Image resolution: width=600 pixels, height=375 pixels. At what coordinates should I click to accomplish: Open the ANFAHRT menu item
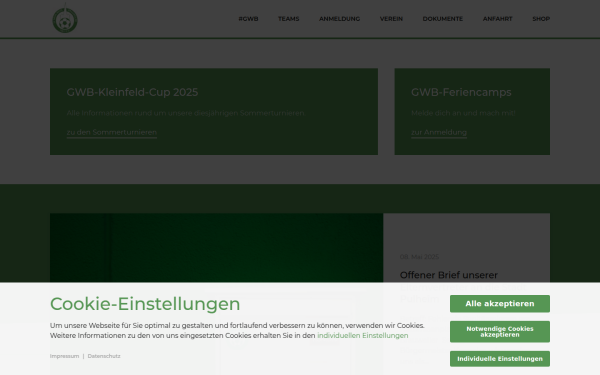click(x=497, y=19)
